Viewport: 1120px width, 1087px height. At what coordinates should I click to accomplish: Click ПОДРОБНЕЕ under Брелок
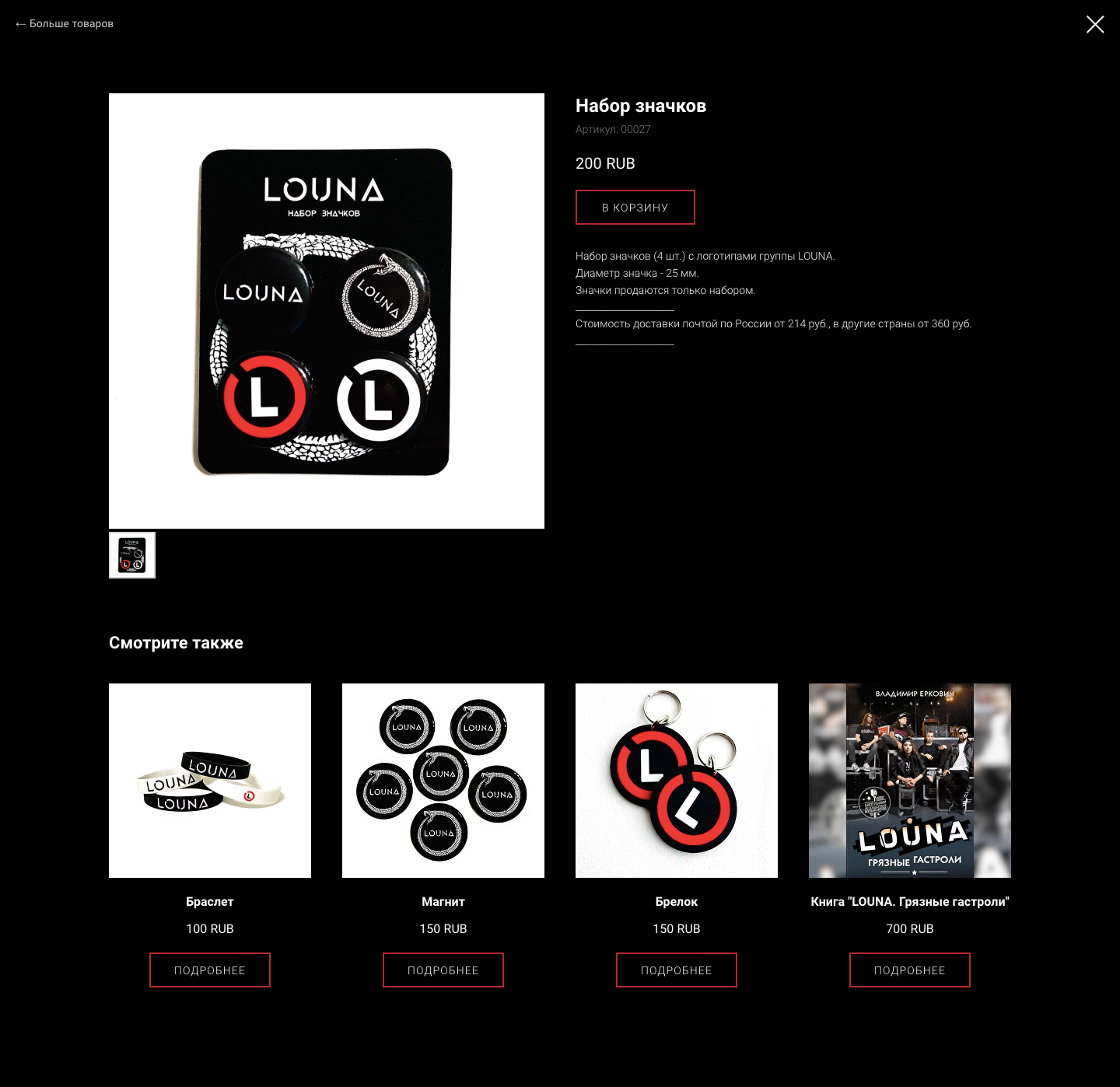coord(677,970)
